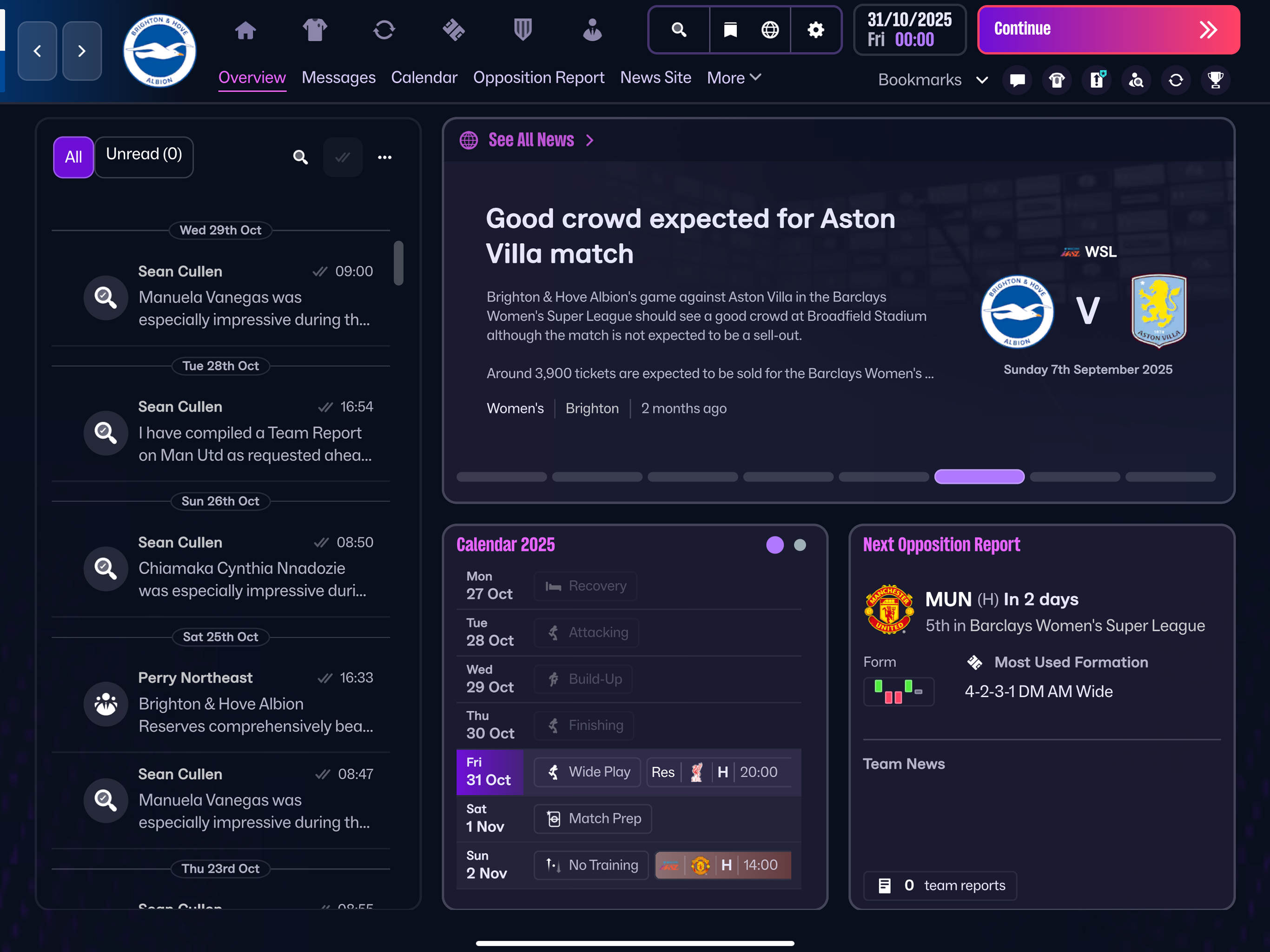
Task: Select the All messages filter
Action: 73,157
